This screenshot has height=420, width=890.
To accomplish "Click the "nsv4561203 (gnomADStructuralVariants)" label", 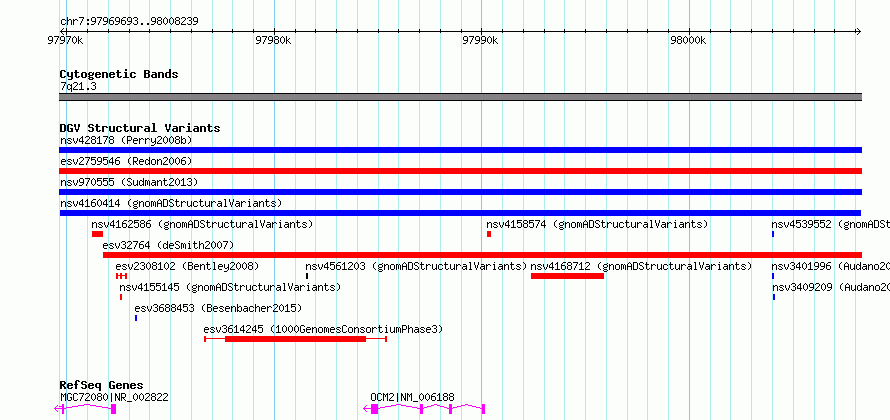I will pyautogui.click(x=416, y=266).
